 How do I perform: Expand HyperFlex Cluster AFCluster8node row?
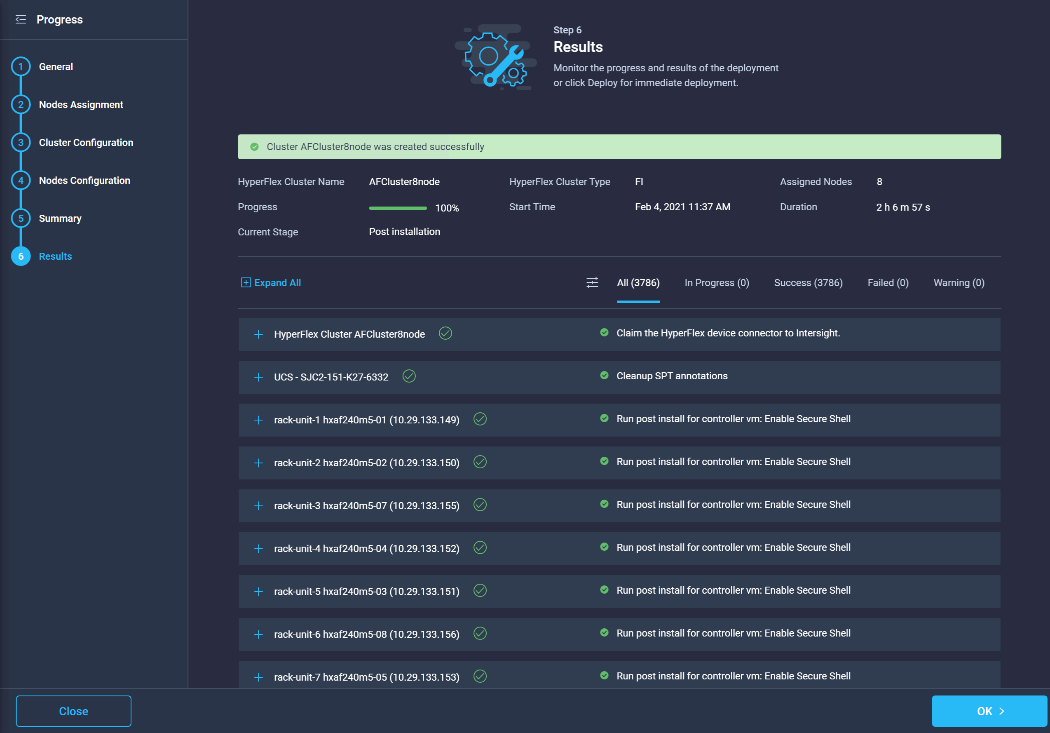tap(258, 334)
